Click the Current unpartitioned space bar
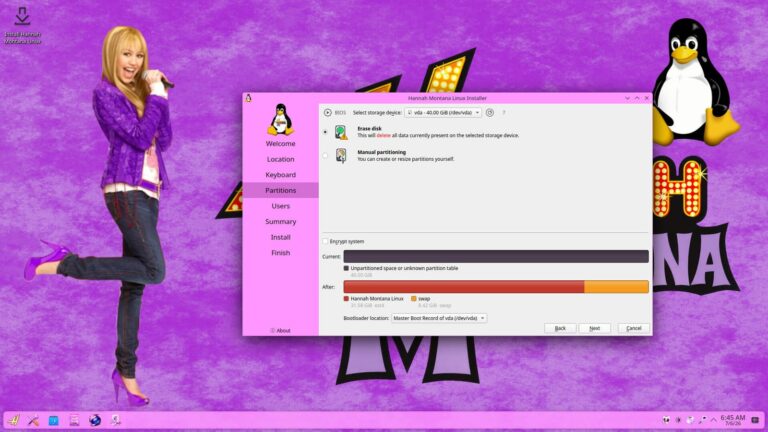This screenshot has width=768, height=432. [496, 256]
